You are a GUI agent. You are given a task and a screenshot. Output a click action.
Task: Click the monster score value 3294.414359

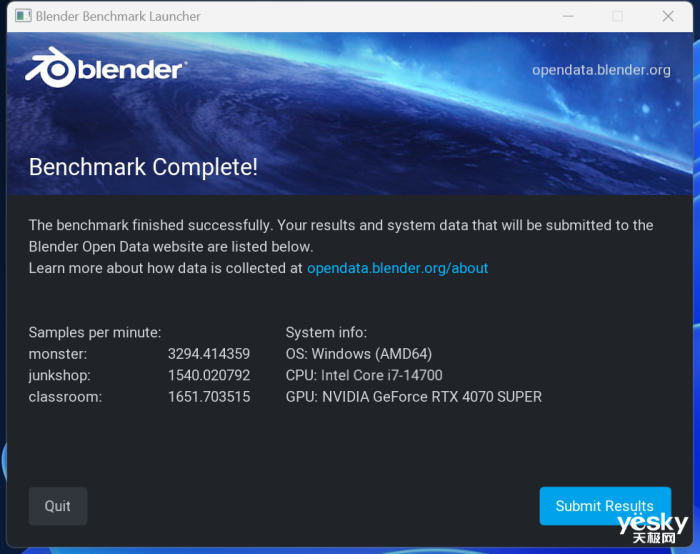(208, 354)
